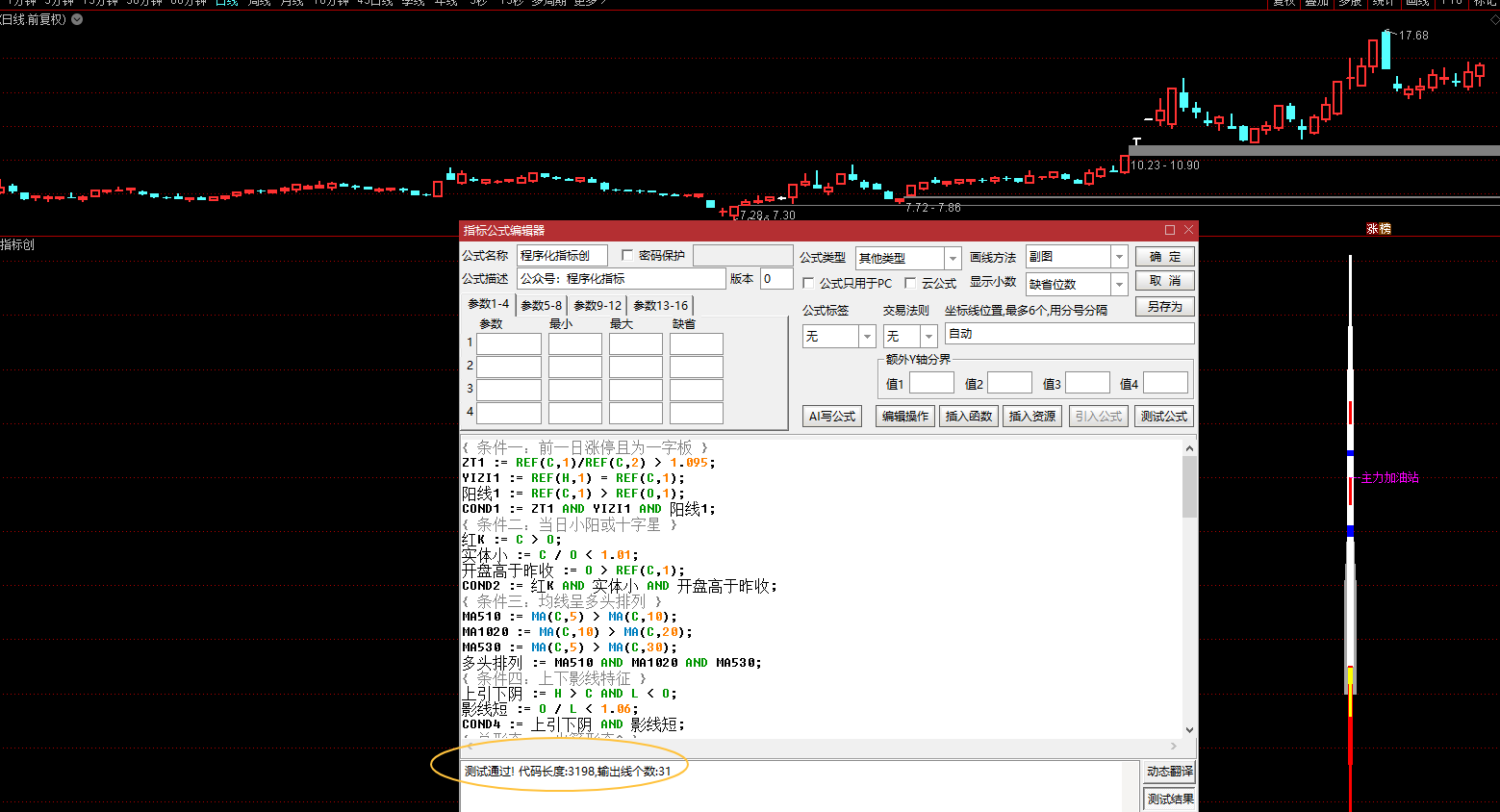Click the 公式名称 input field

tap(562, 256)
